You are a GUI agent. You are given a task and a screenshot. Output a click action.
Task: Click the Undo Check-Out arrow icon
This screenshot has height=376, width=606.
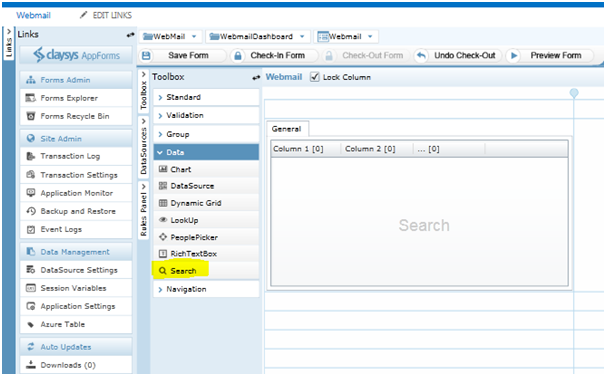(x=421, y=56)
